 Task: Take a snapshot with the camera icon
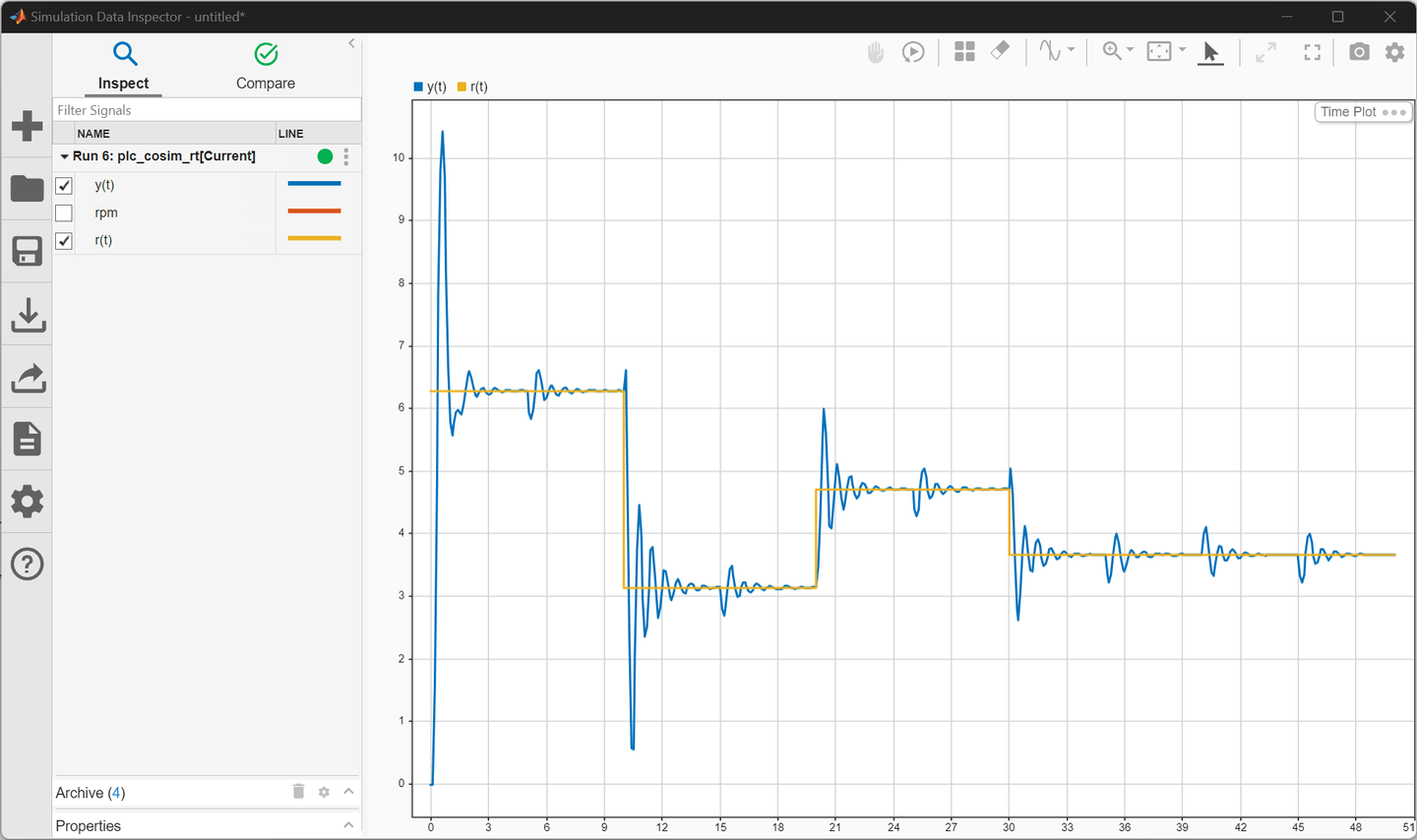1359,52
